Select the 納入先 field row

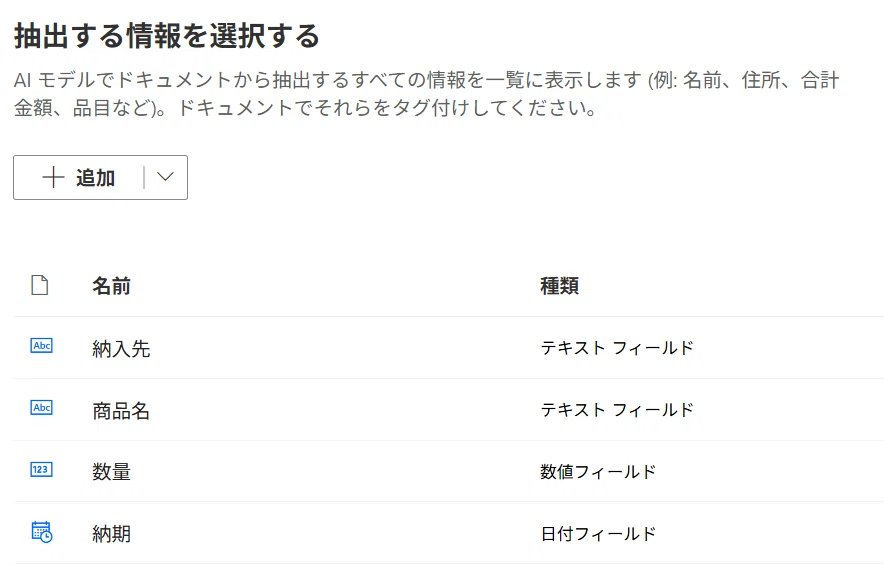pyautogui.click(x=448, y=348)
